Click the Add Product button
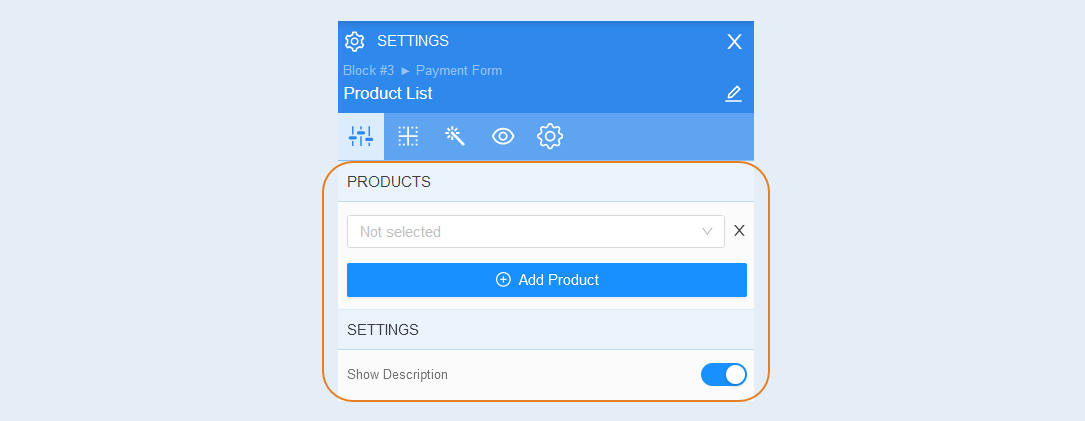 [x=547, y=280]
